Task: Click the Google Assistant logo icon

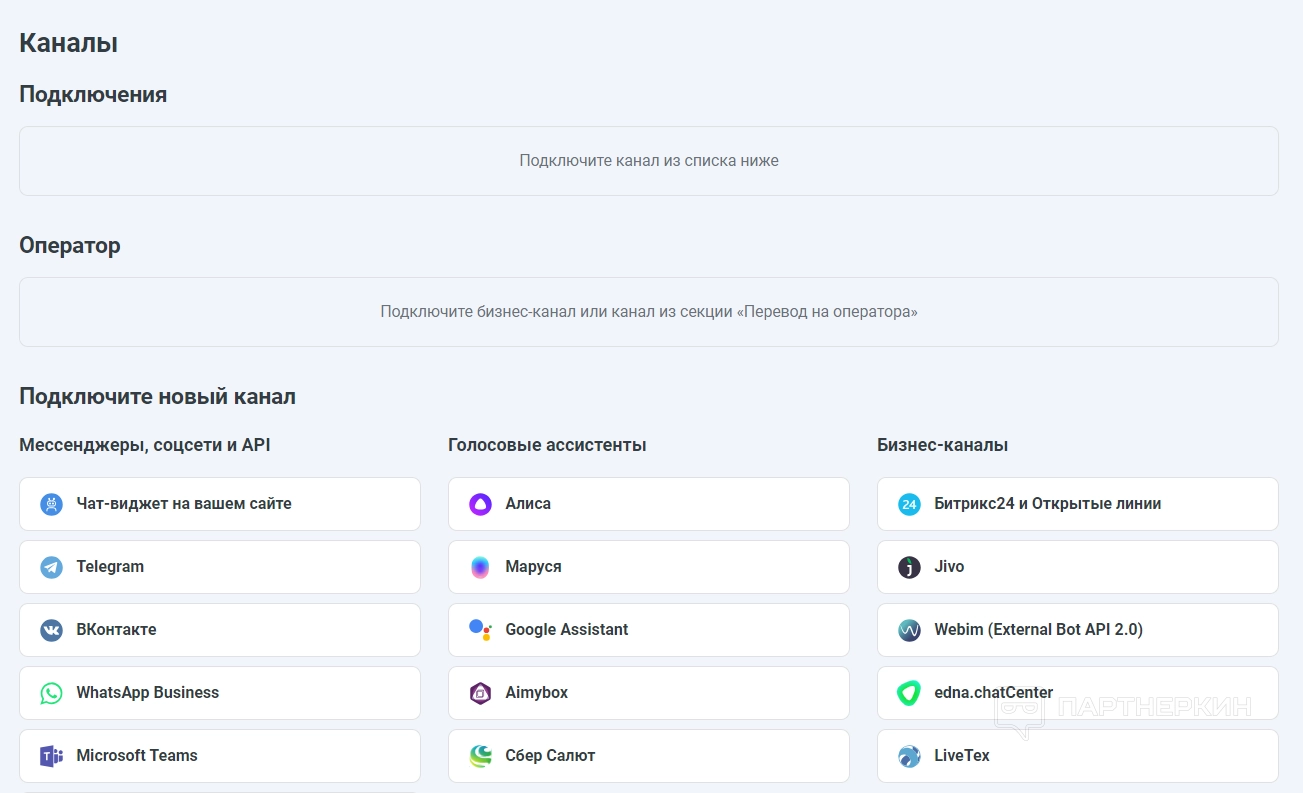Action: point(480,630)
